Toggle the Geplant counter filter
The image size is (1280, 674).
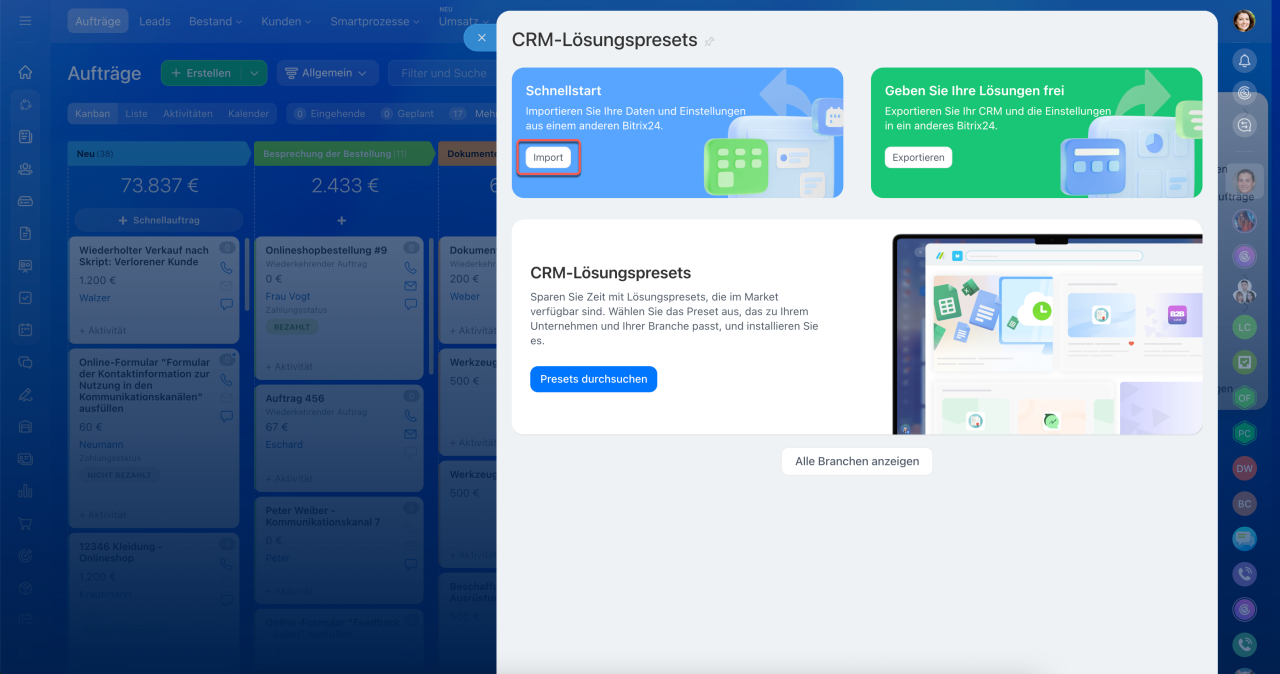coord(408,114)
